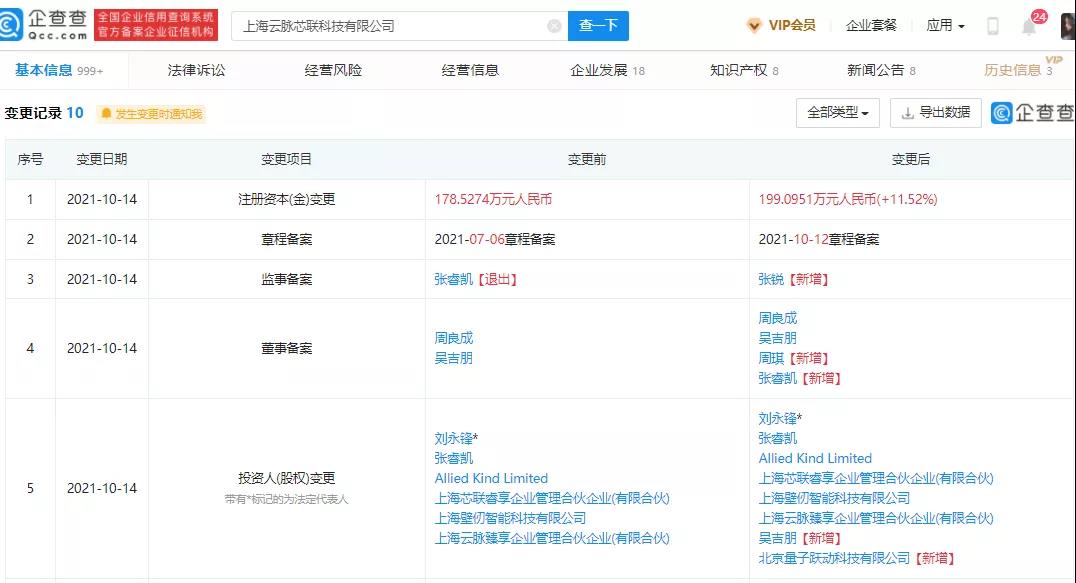This screenshot has width=1076, height=583.
Task: Click 张睿凯 in 投资人 变更后 column
Action: coord(777,438)
